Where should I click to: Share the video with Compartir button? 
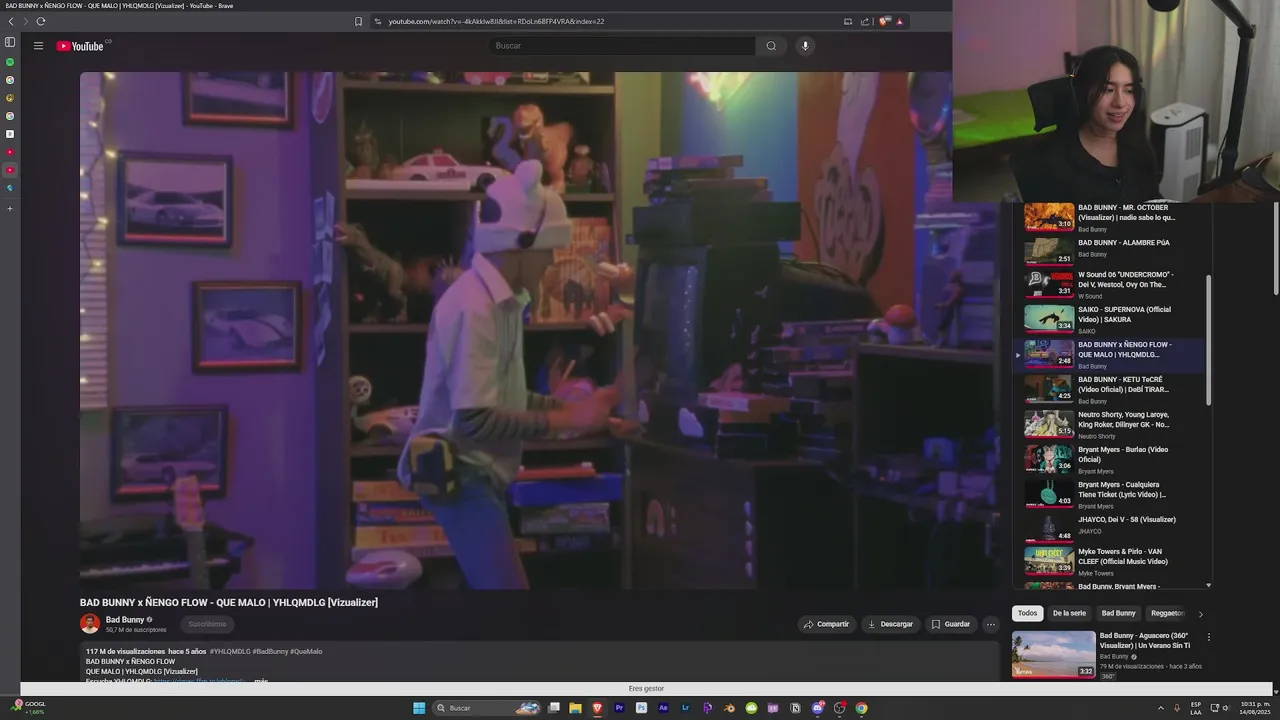point(826,624)
